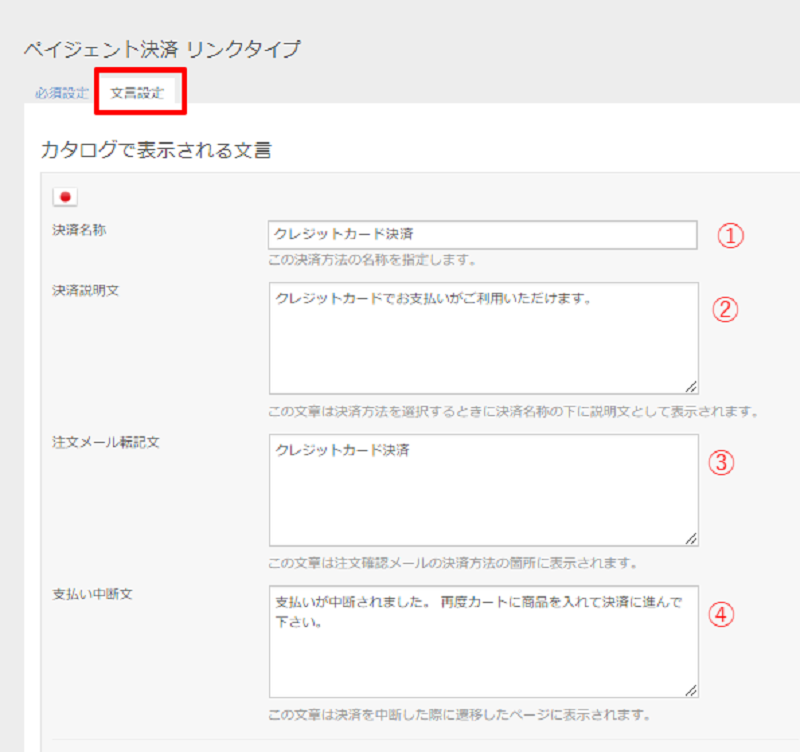Viewport: 800px width, 752px height.
Task: Click the 支払い中断文 field label
Action: click(x=92, y=594)
